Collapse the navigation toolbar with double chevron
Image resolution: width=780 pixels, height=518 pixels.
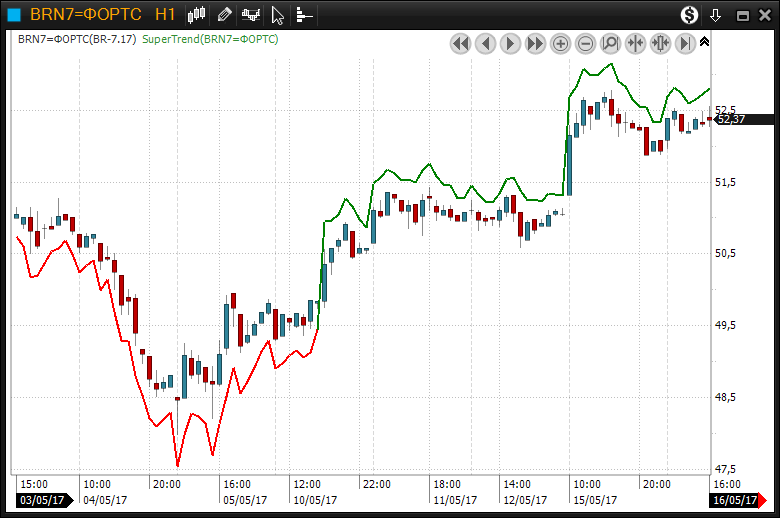click(704, 42)
